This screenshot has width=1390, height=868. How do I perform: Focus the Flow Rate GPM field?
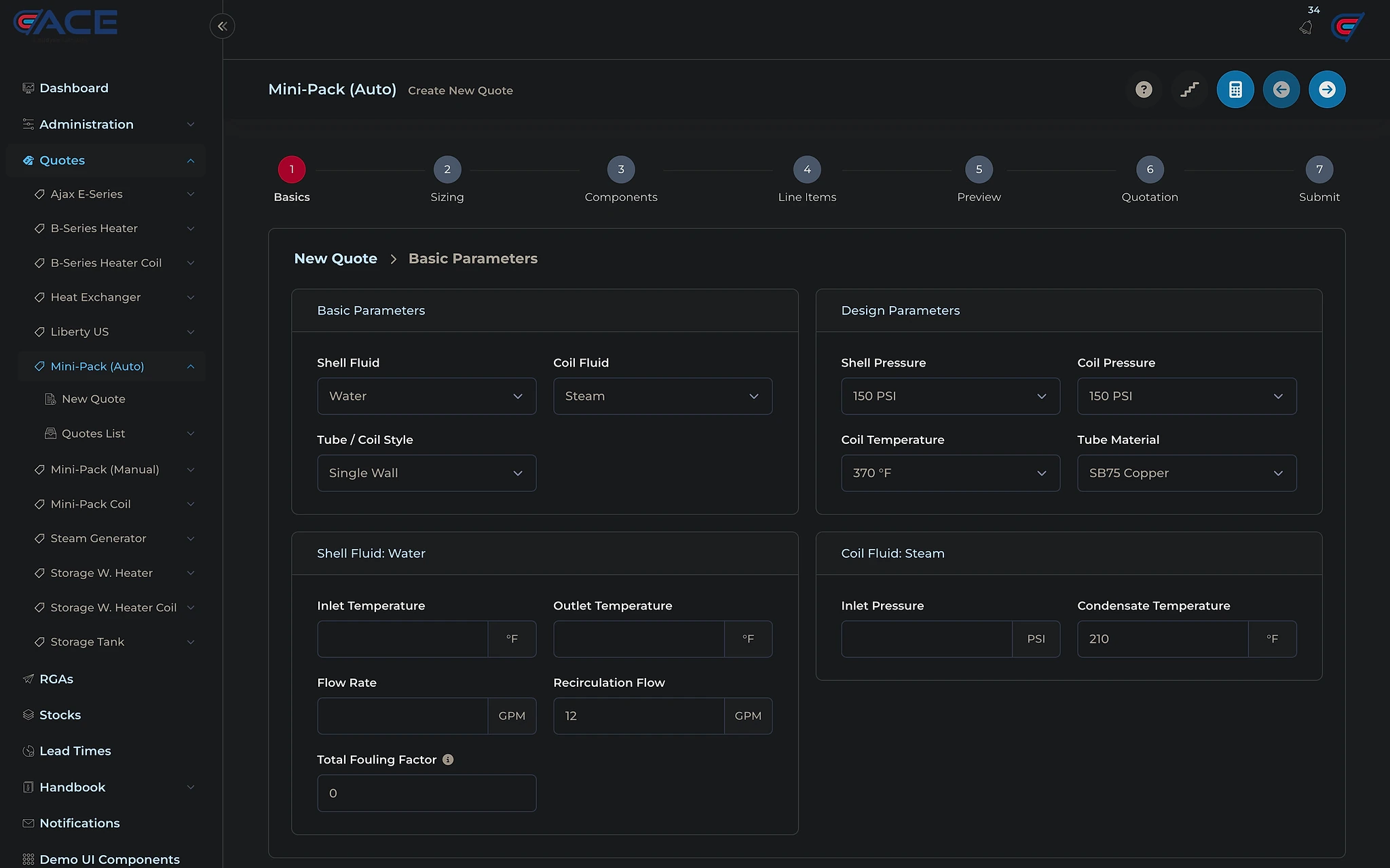[402, 716]
